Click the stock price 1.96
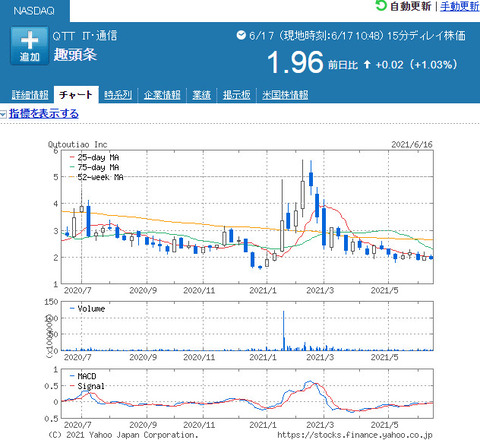The width and height of the screenshot is (480, 440). [x=295, y=62]
